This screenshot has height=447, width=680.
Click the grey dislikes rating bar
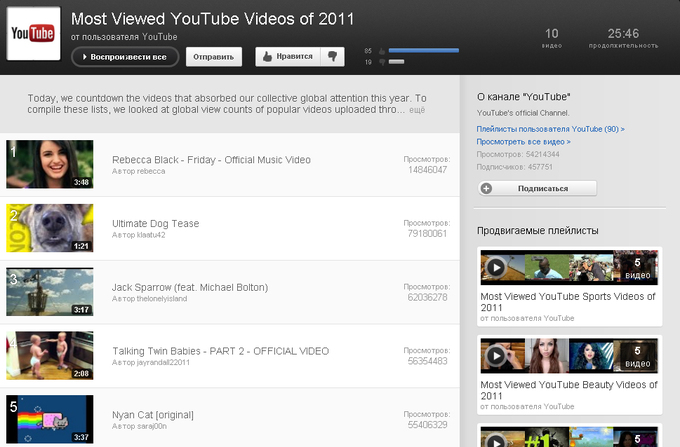pyautogui.click(x=396, y=62)
